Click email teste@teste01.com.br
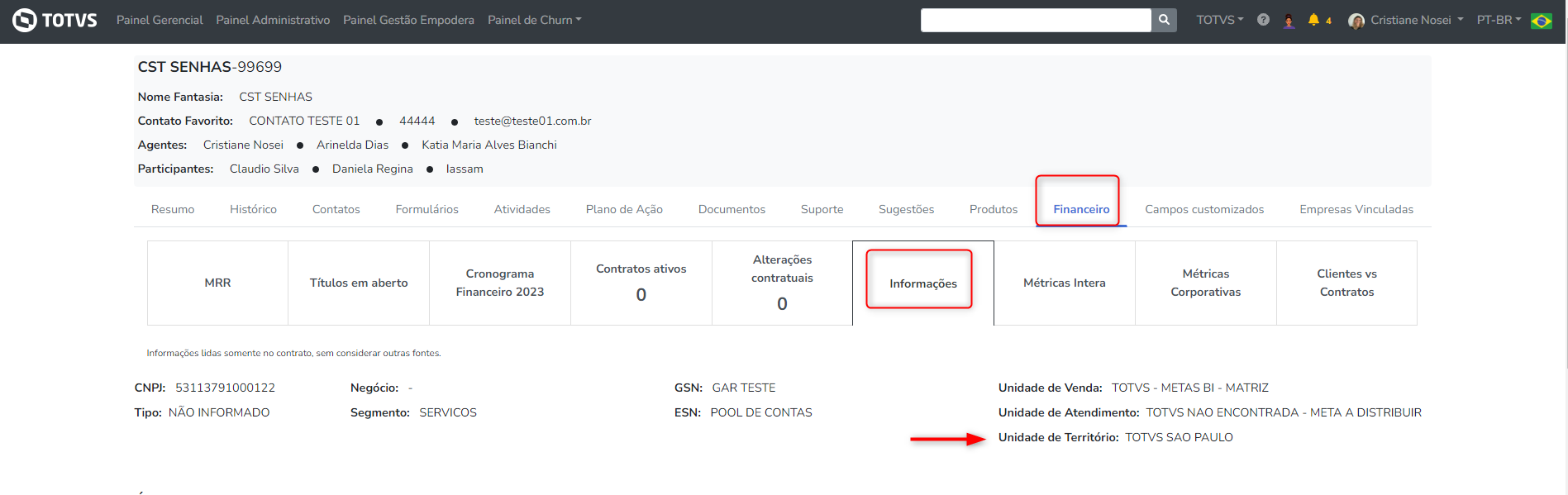Viewport: 1568px width, 495px height. 532,121
